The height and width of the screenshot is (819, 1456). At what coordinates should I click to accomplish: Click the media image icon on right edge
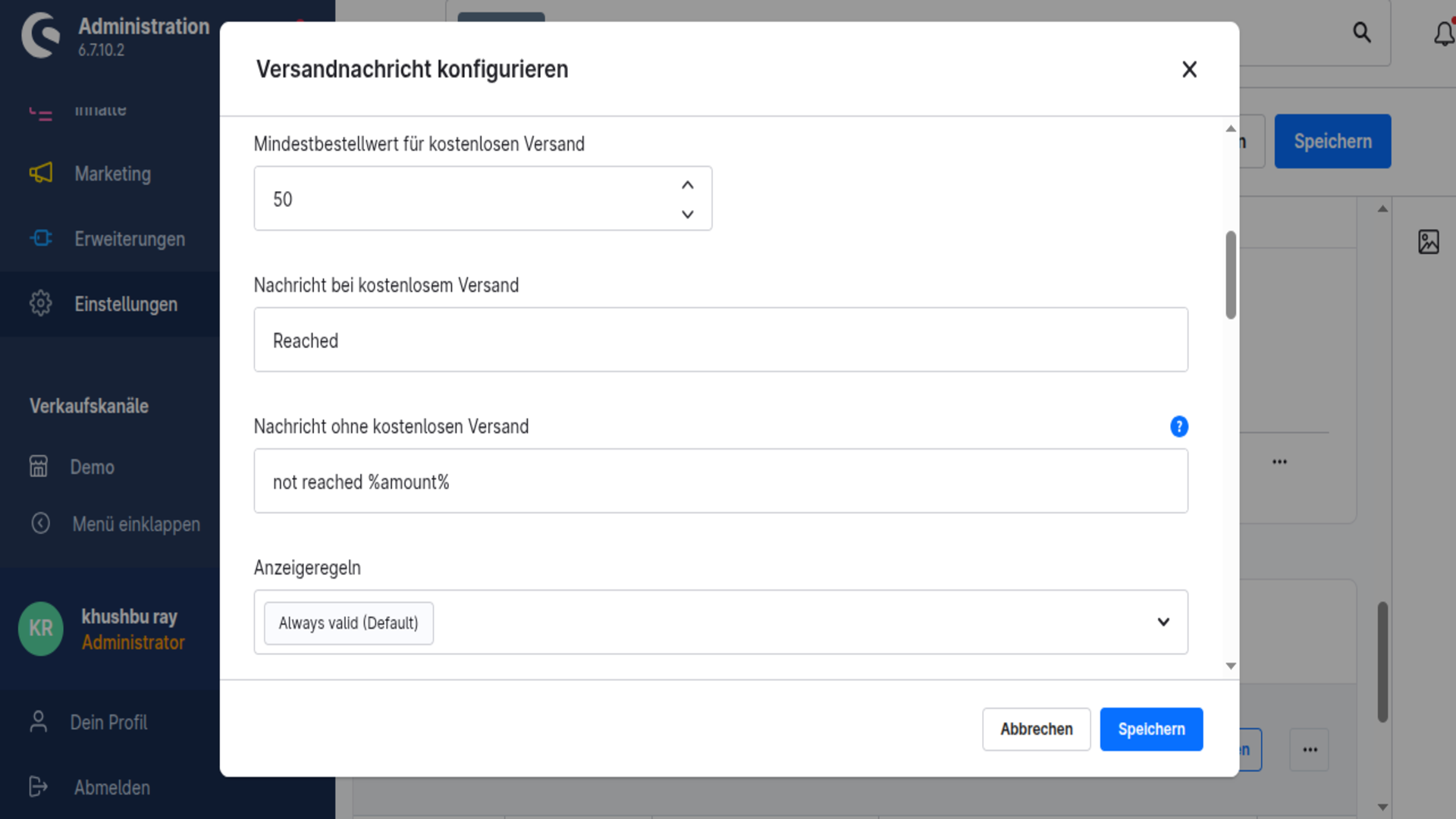(1429, 242)
